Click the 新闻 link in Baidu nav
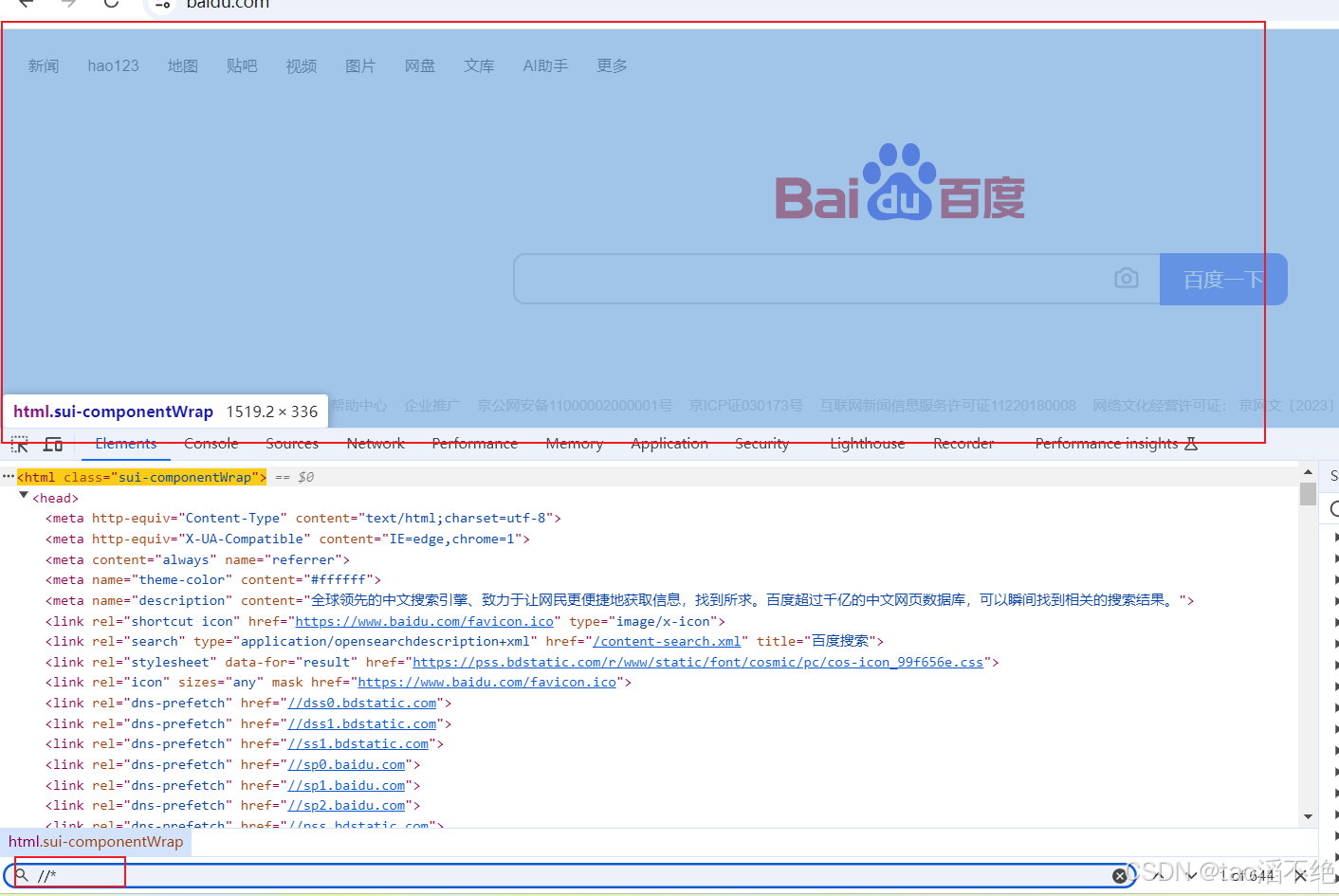 pos(44,65)
